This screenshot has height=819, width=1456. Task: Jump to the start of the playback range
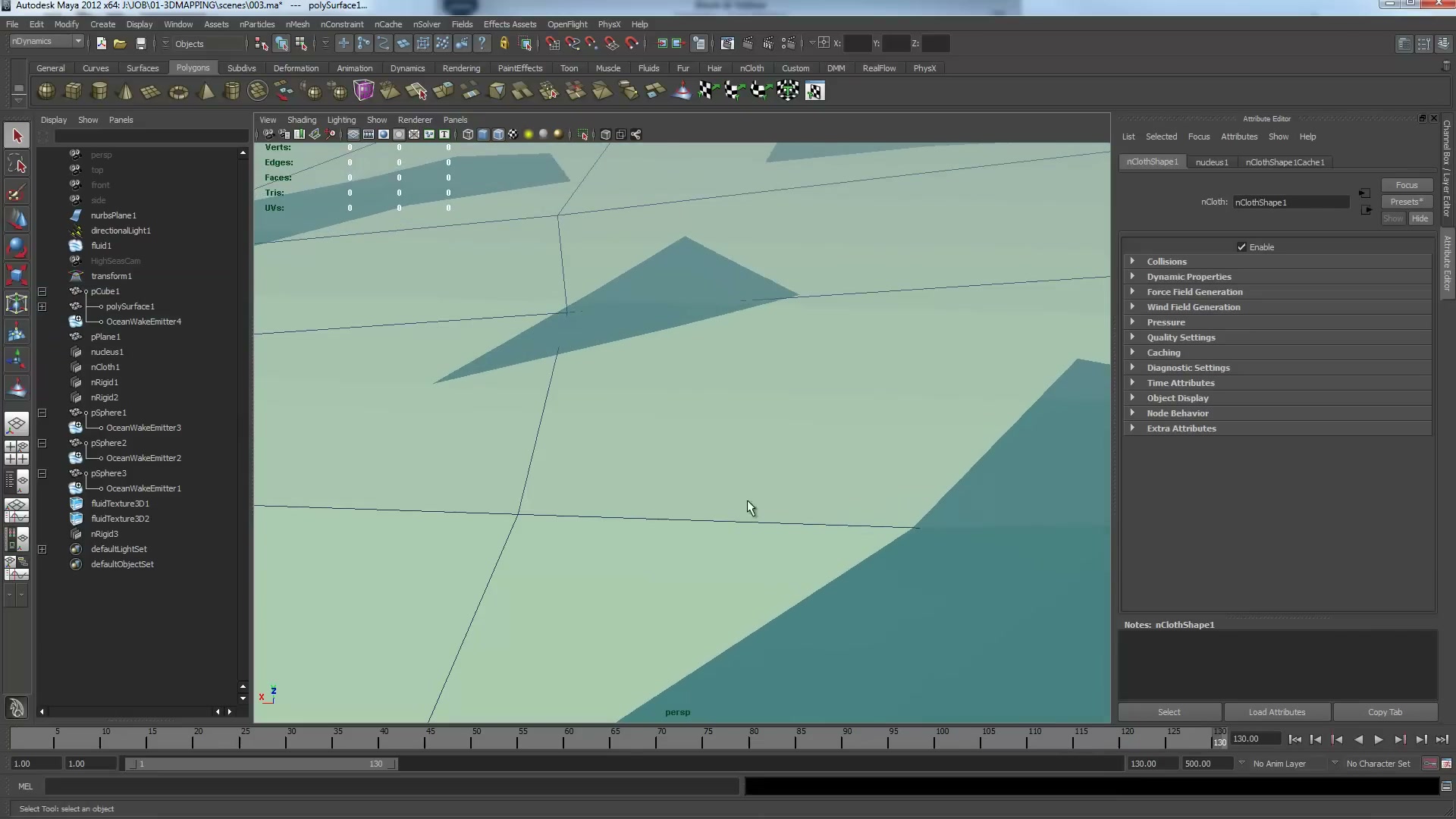1294,739
